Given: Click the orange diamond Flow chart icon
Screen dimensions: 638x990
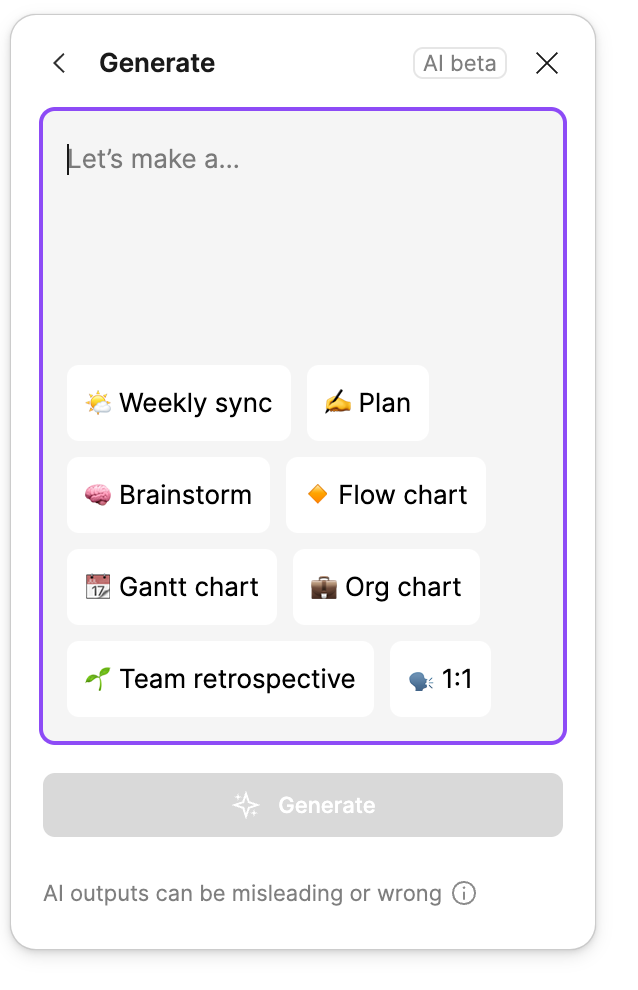Looking at the screenshot, I should point(317,495).
